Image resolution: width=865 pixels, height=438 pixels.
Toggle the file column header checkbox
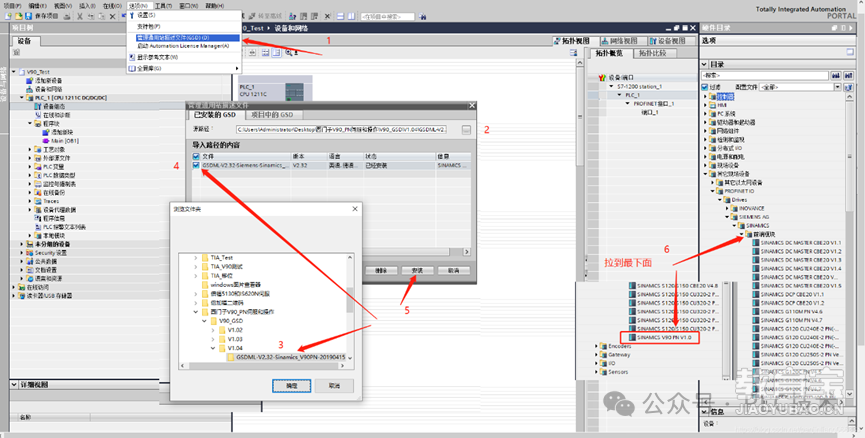coord(196,156)
